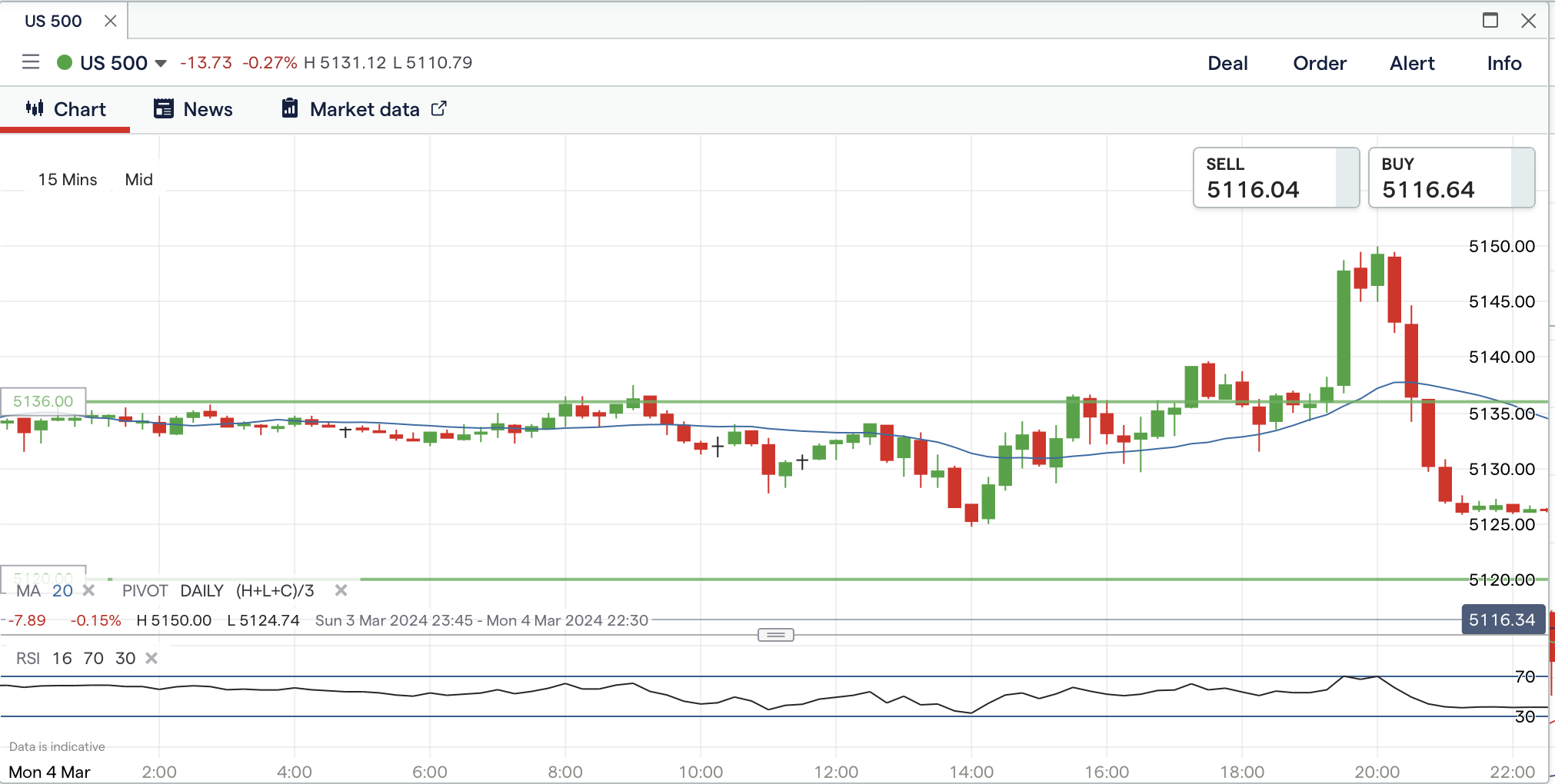Screen dimensions: 1555x784
Task: Click the green market status dot
Action: [65, 62]
